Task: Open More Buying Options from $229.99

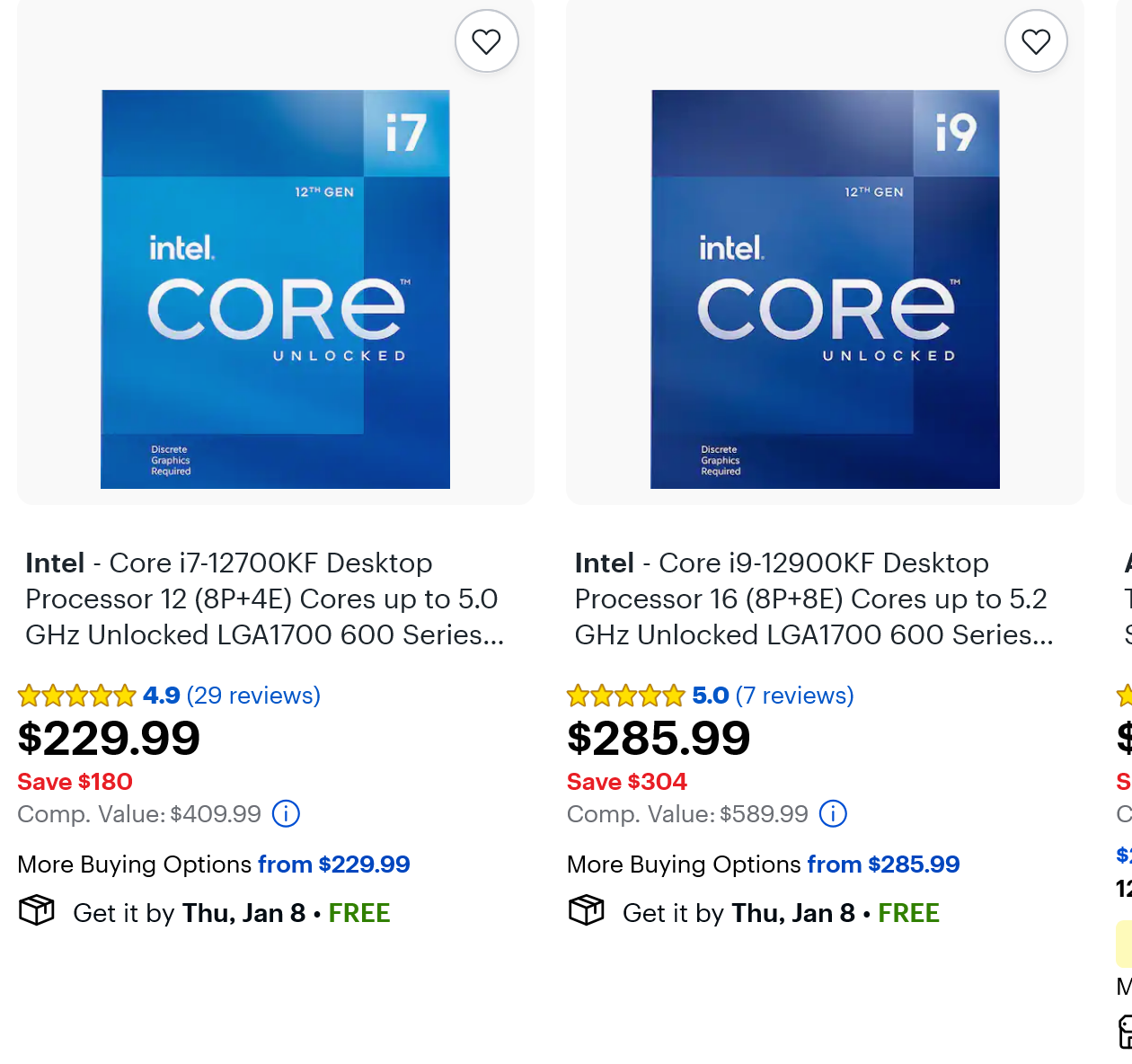Action: click(214, 864)
